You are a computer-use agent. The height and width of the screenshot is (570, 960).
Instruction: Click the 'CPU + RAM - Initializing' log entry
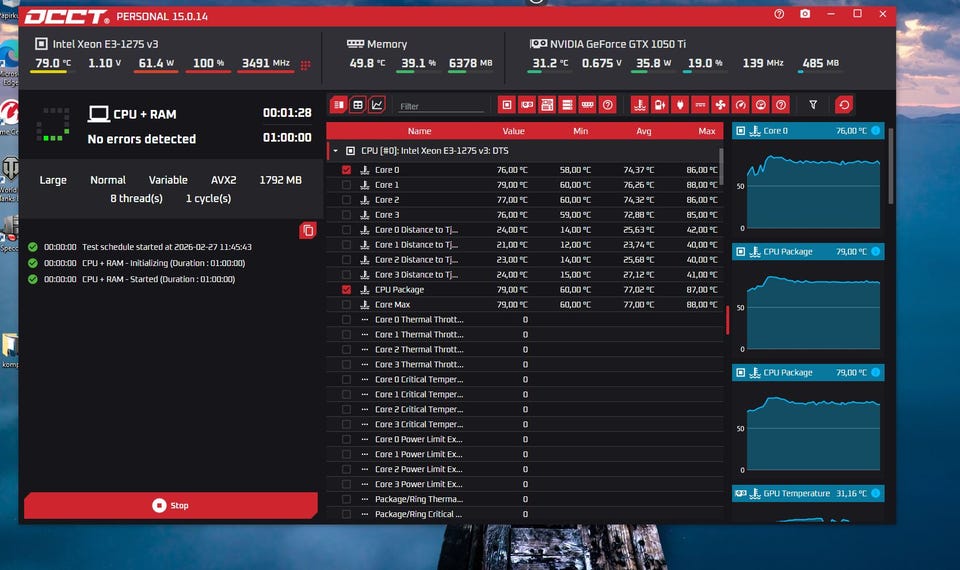(x=136, y=263)
